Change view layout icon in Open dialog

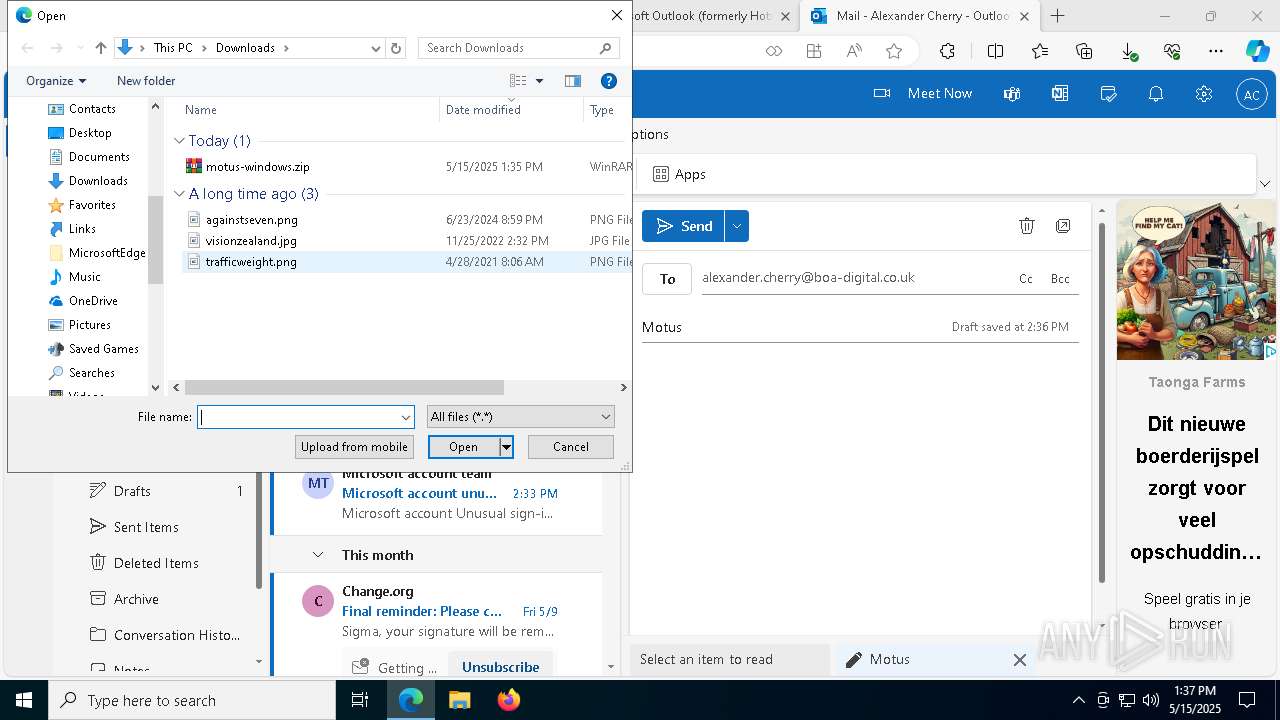pyautogui.click(x=518, y=81)
